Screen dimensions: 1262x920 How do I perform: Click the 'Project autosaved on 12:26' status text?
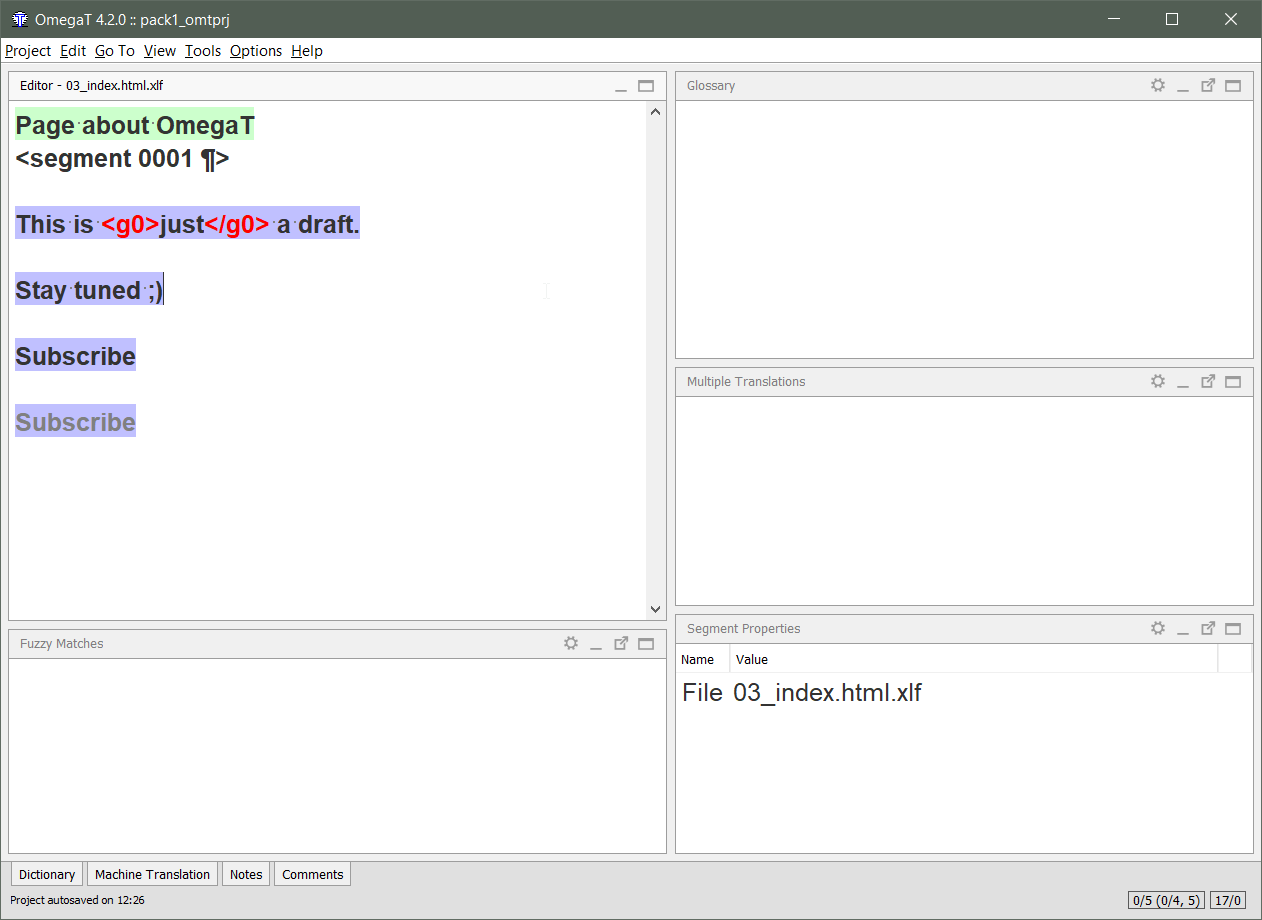[x=77, y=900]
